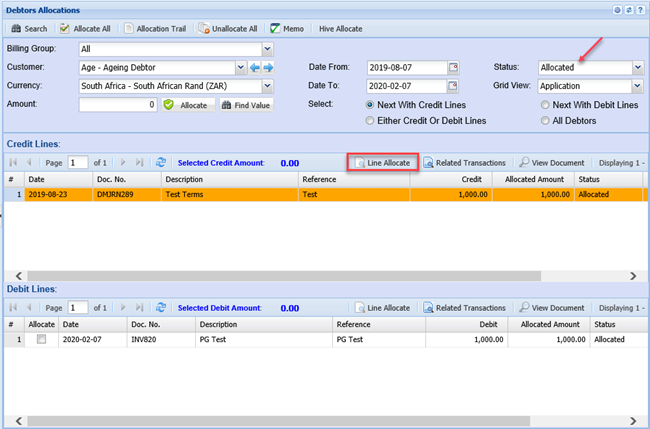The height and width of the screenshot is (429, 650).
Task: Click the Date To calendar icon
Action: click(x=453, y=86)
